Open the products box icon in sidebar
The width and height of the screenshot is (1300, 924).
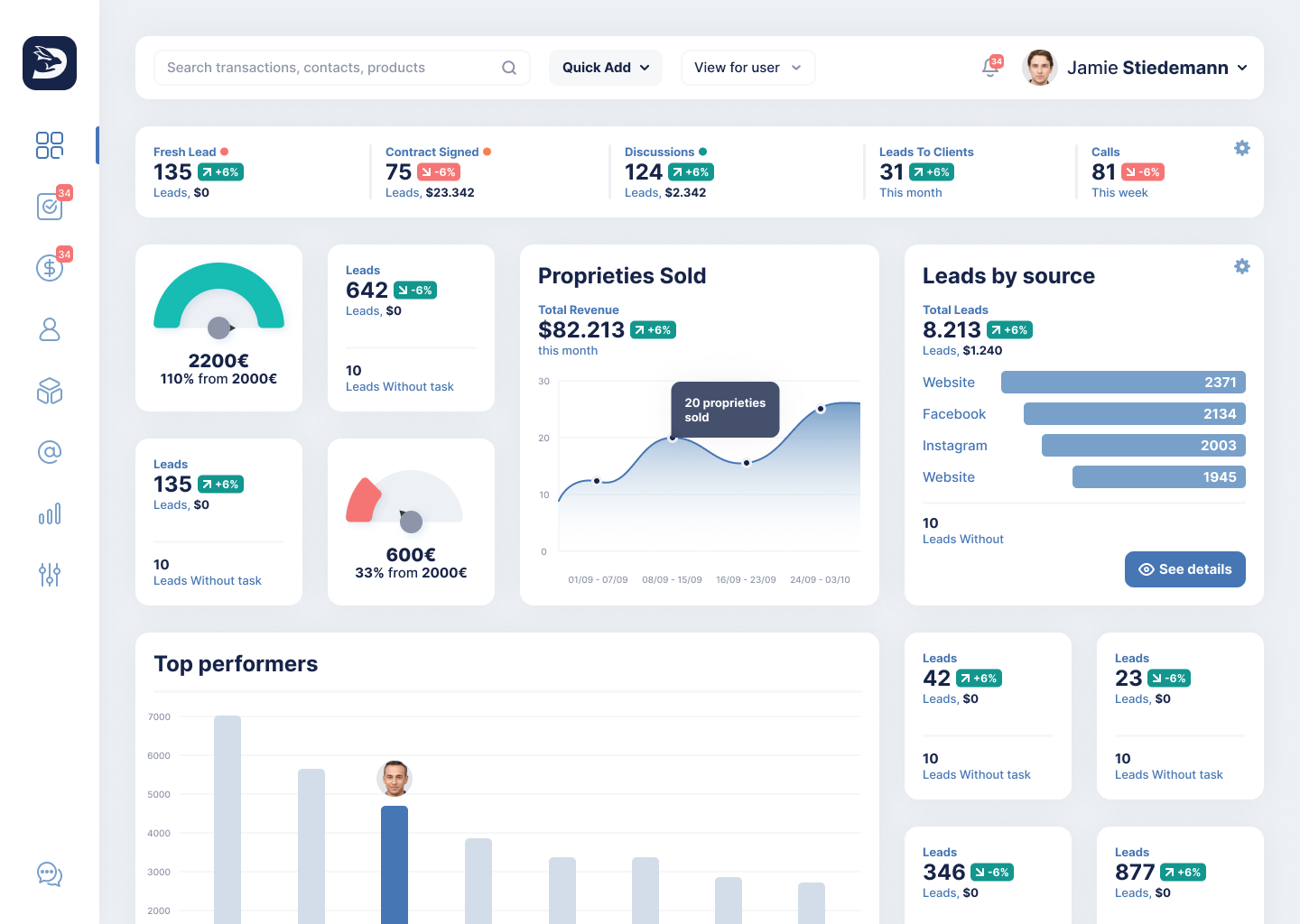[50, 391]
